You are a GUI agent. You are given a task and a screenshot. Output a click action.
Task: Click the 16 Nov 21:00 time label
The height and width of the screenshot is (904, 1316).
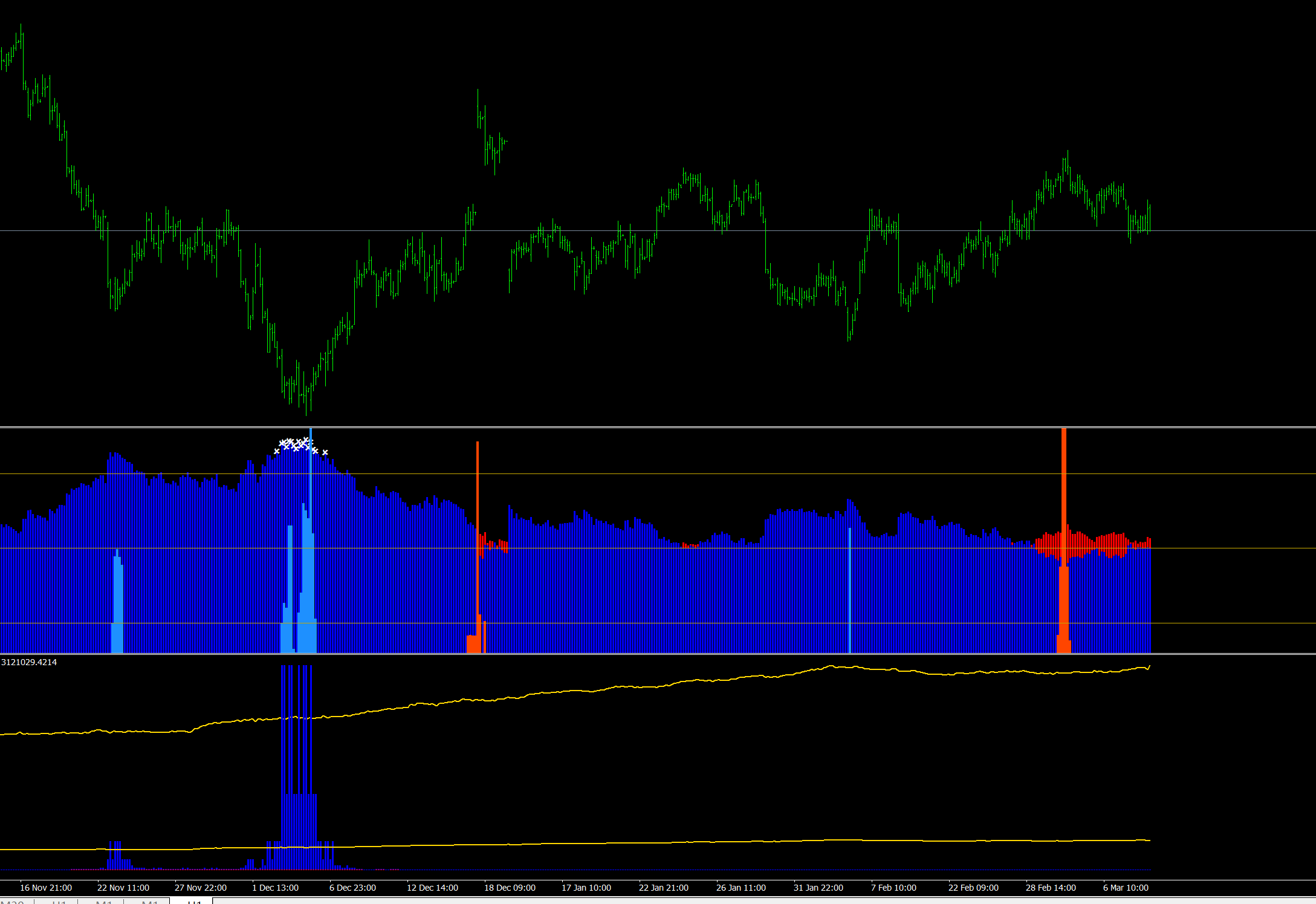point(46,888)
